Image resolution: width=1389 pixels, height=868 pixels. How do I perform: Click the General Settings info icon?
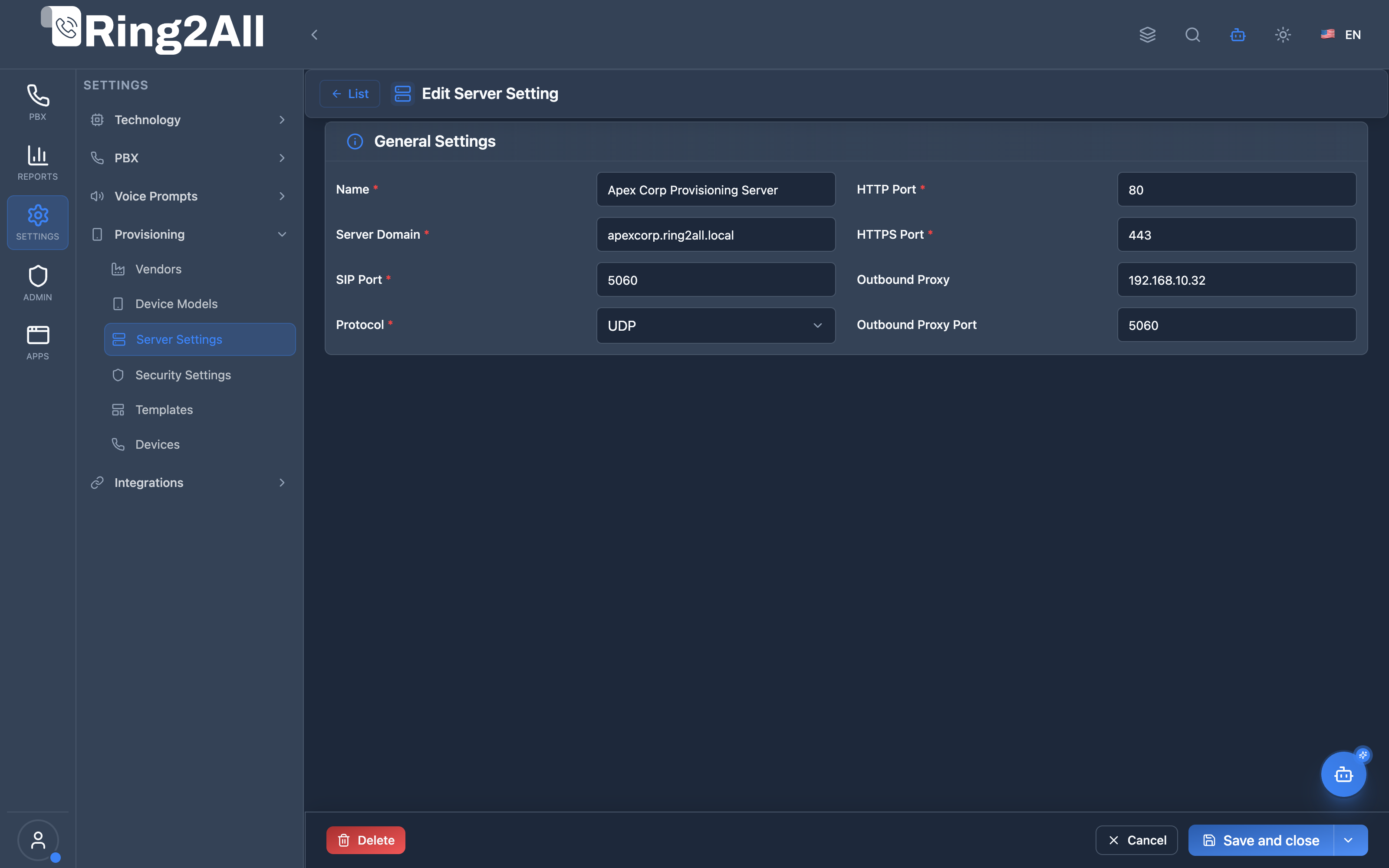355,141
